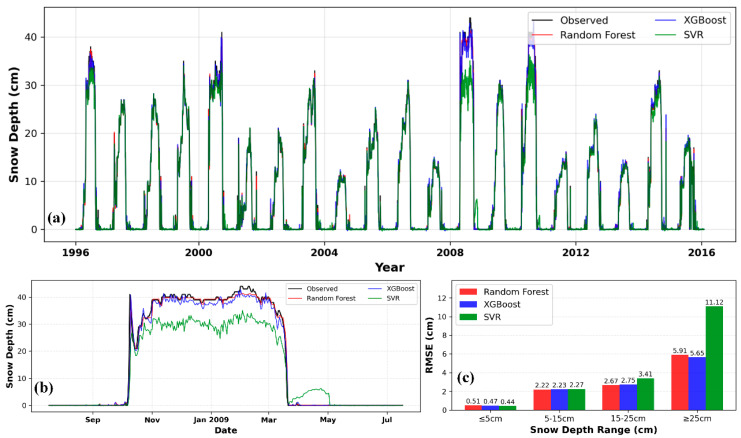
Task: Click the SVR legend label in top chart
Action: pos(693,35)
